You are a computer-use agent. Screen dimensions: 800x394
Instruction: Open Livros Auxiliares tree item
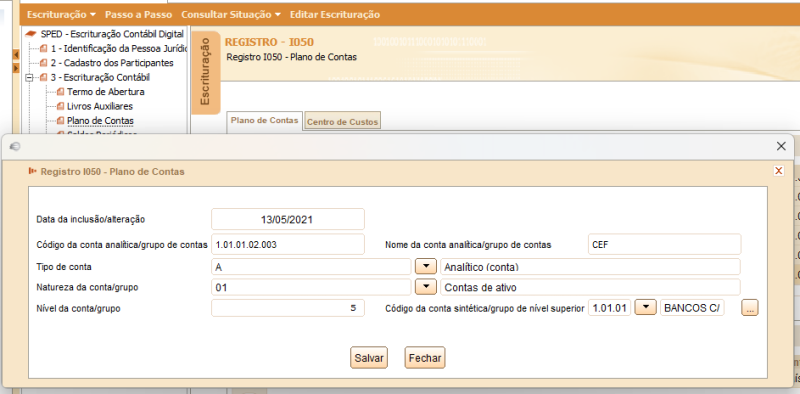coord(100,106)
